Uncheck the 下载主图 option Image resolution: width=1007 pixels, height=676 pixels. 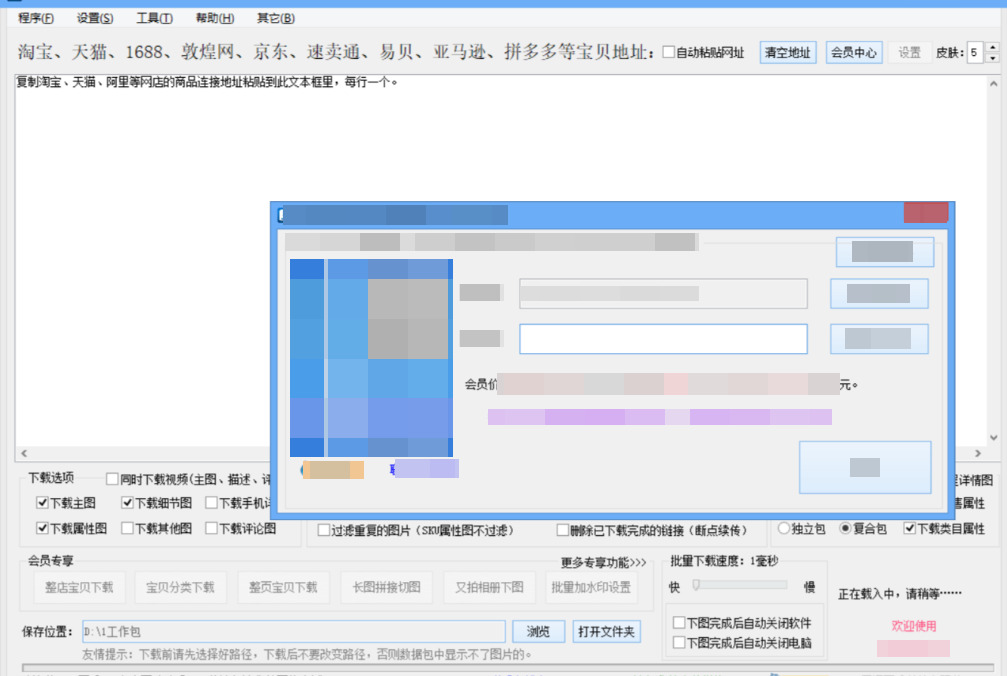click(x=42, y=503)
